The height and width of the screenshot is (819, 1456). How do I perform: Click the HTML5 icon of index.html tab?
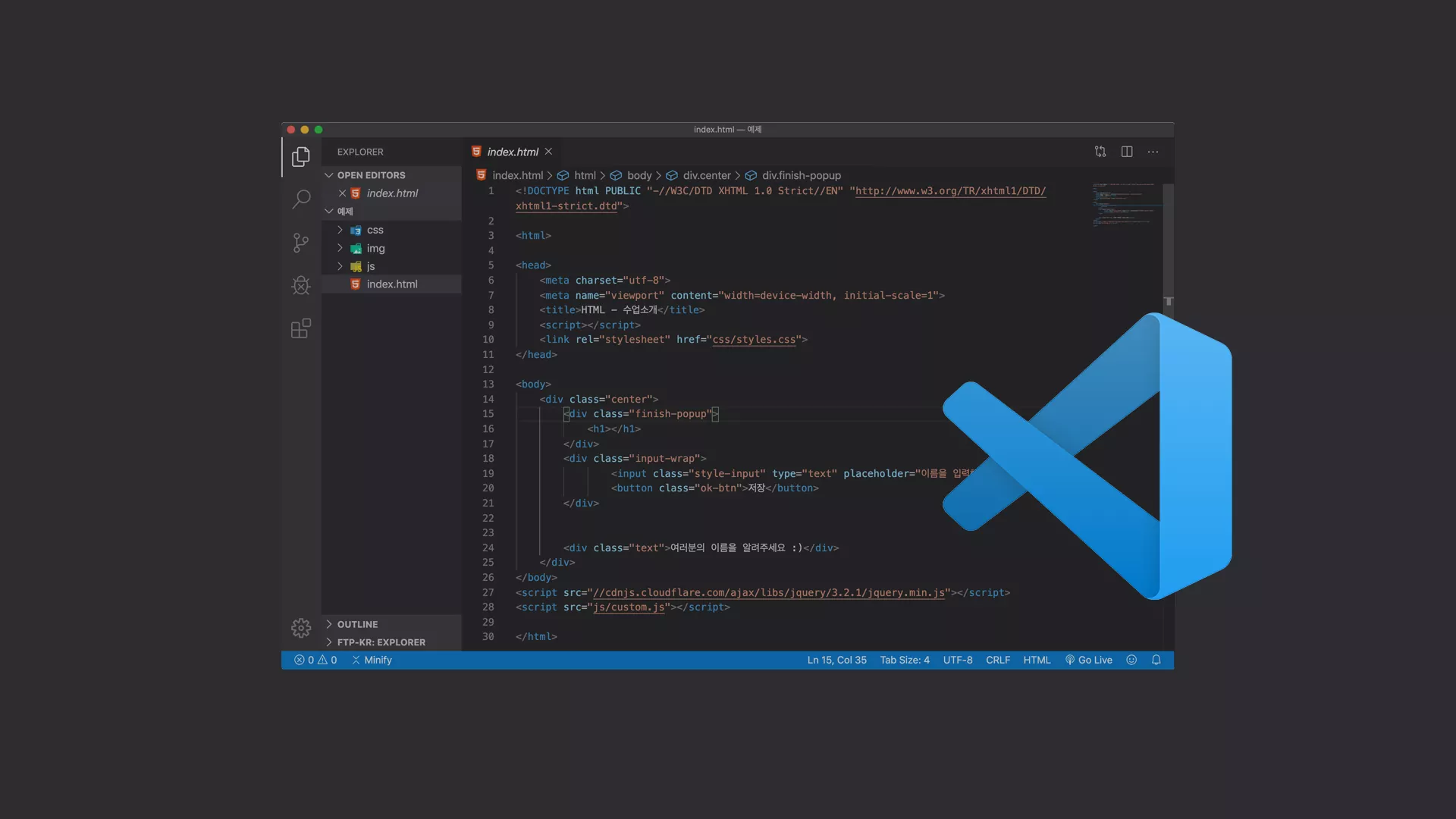[x=476, y=152]
